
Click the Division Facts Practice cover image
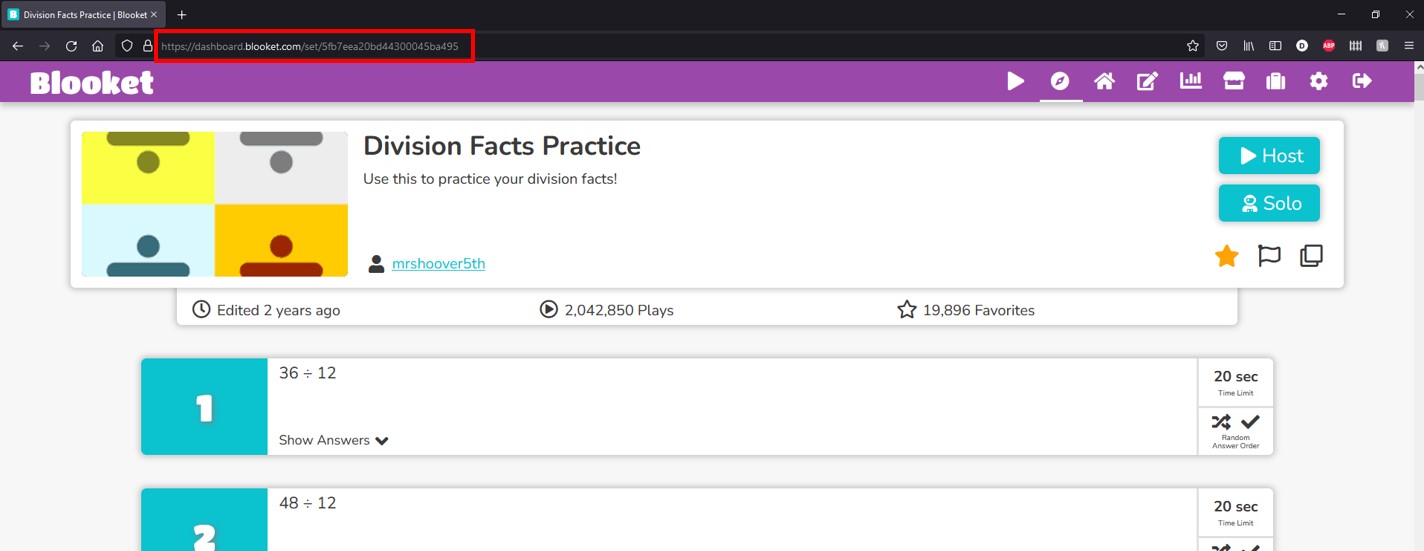[x=215, y=204]
